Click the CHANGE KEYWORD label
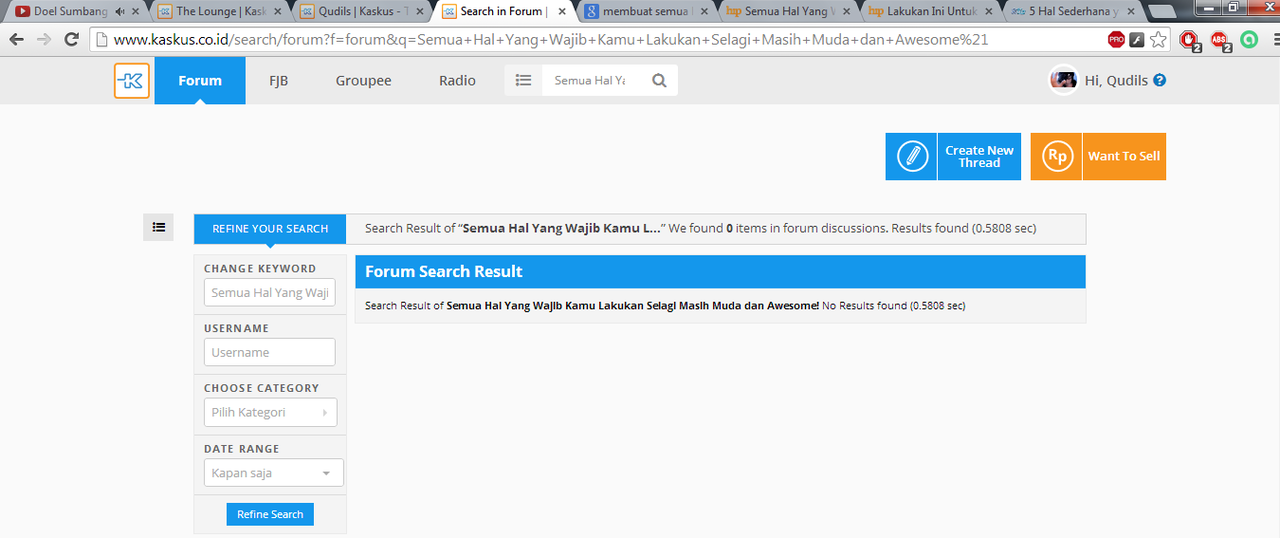 (260, 268)
